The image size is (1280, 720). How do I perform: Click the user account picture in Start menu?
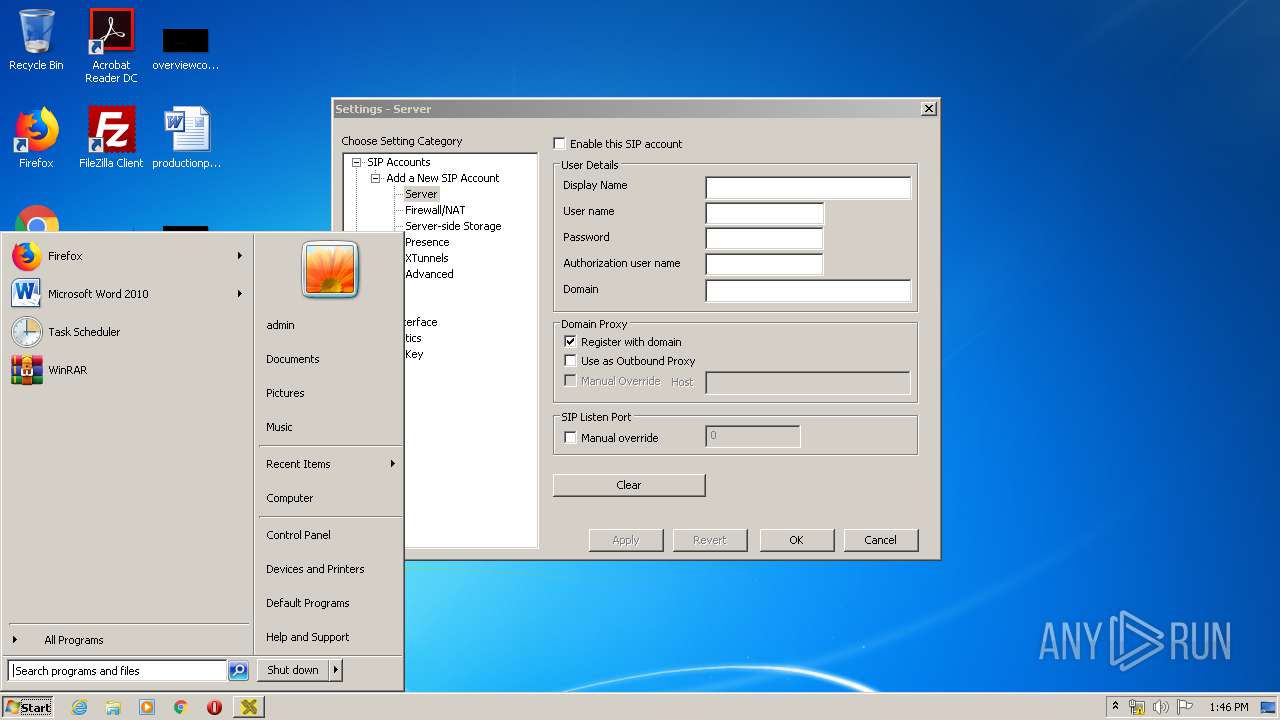click(330, 269)
